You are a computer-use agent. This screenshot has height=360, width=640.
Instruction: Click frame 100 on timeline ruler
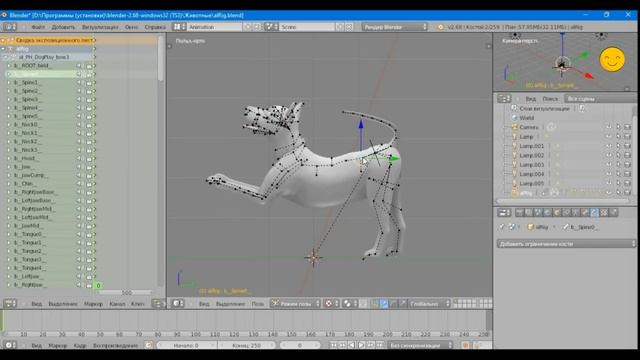tap(196, 334)
